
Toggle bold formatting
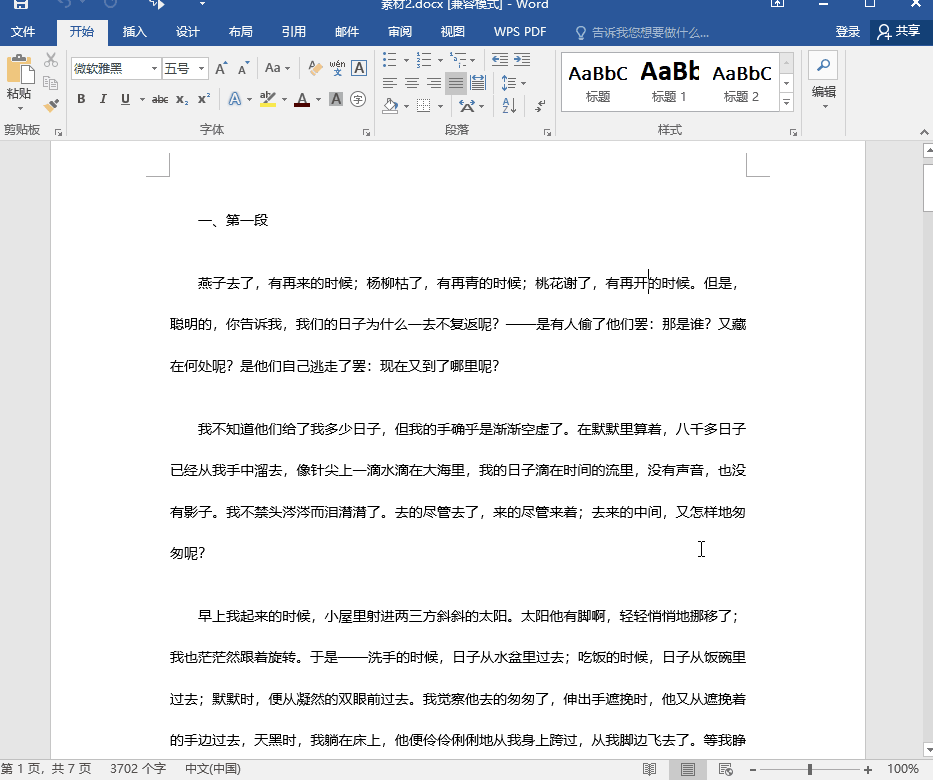coord(82,99)
